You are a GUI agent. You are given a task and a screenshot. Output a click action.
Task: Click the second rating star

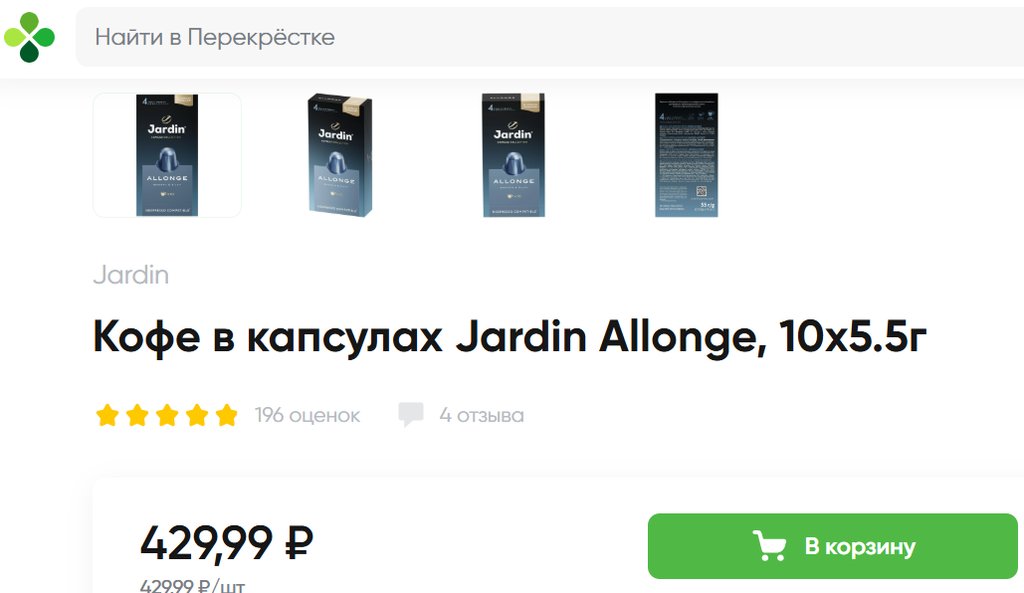coord(137,415)
